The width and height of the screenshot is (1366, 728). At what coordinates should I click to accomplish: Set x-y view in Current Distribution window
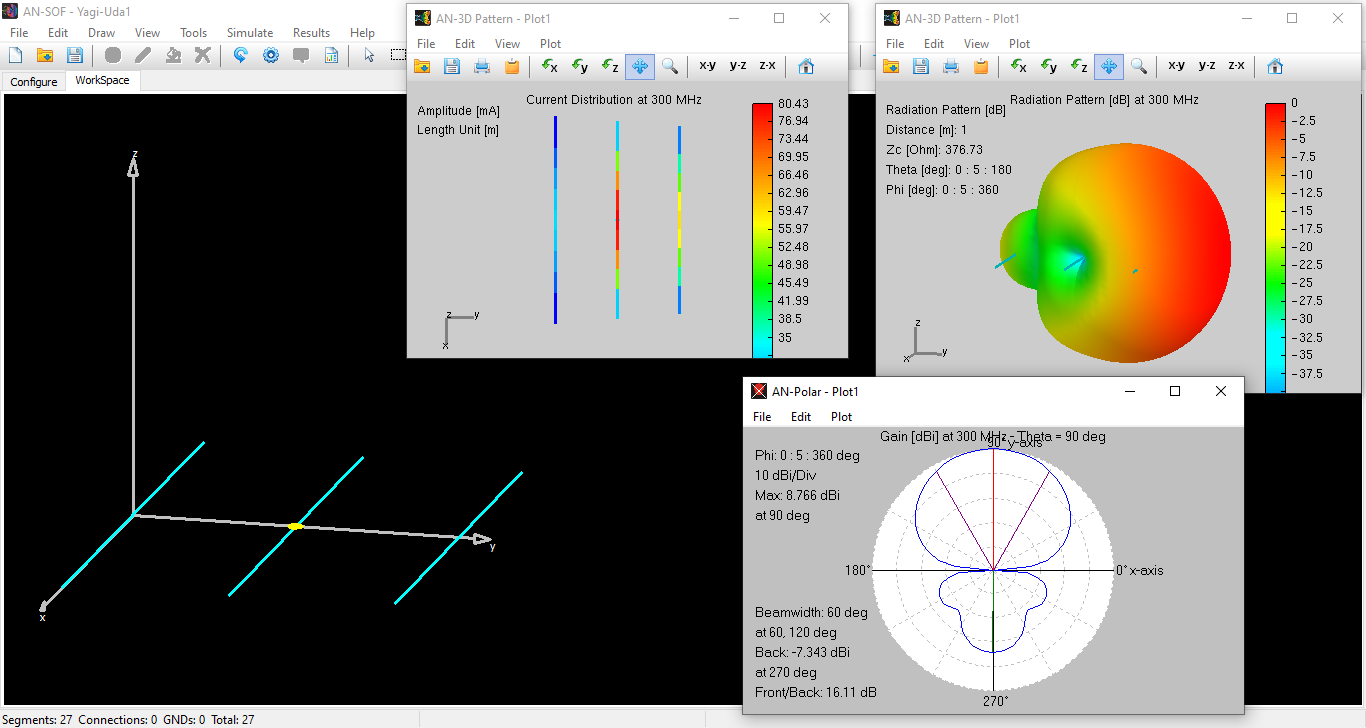(x=707, y=66)
